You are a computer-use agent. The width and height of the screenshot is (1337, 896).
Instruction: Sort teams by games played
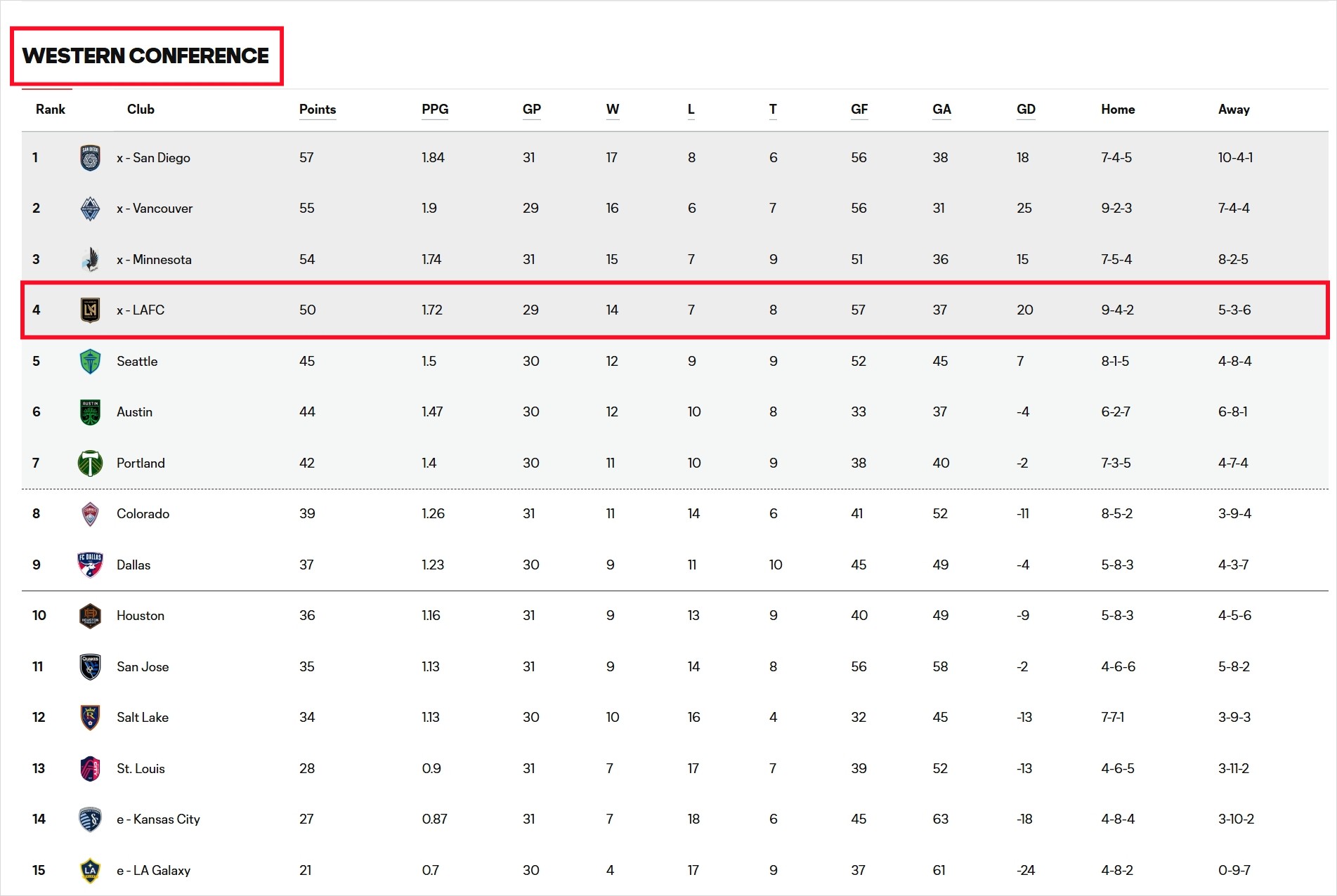pos(532,110)
